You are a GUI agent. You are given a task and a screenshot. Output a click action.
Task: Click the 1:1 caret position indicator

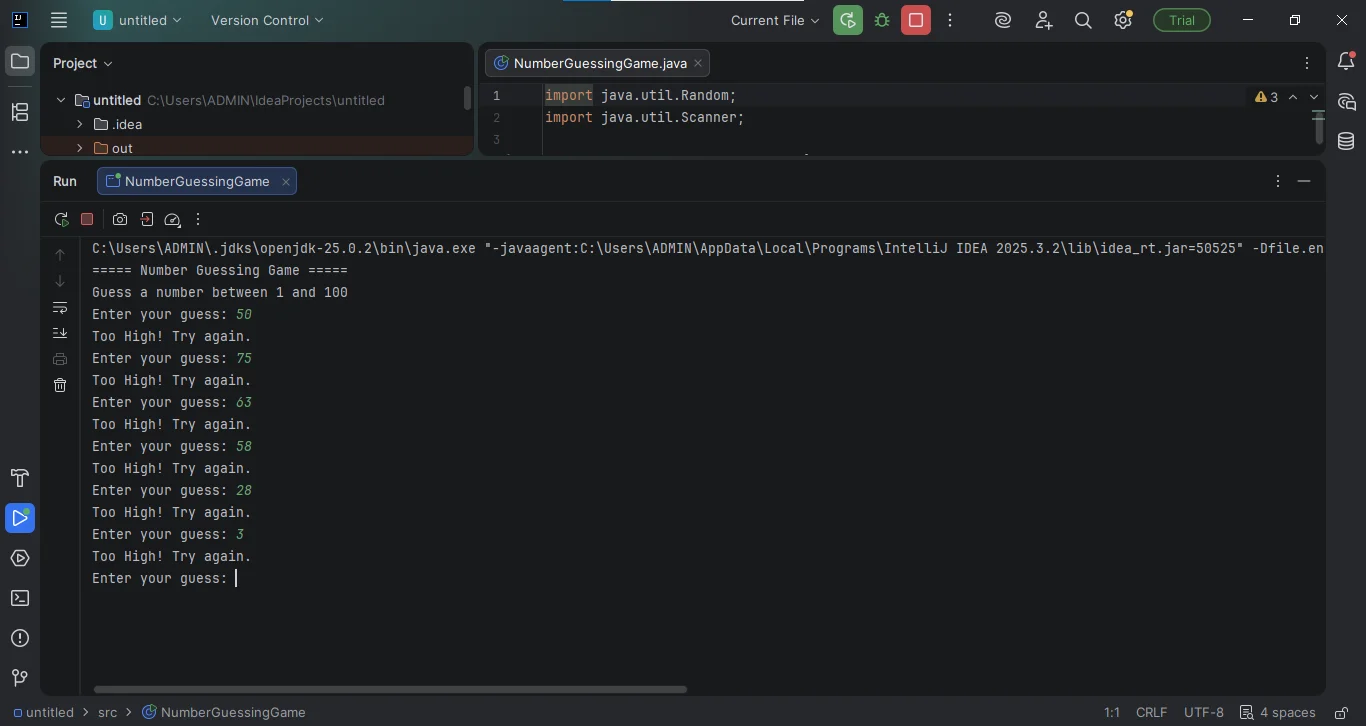(x=1112, y=713)
